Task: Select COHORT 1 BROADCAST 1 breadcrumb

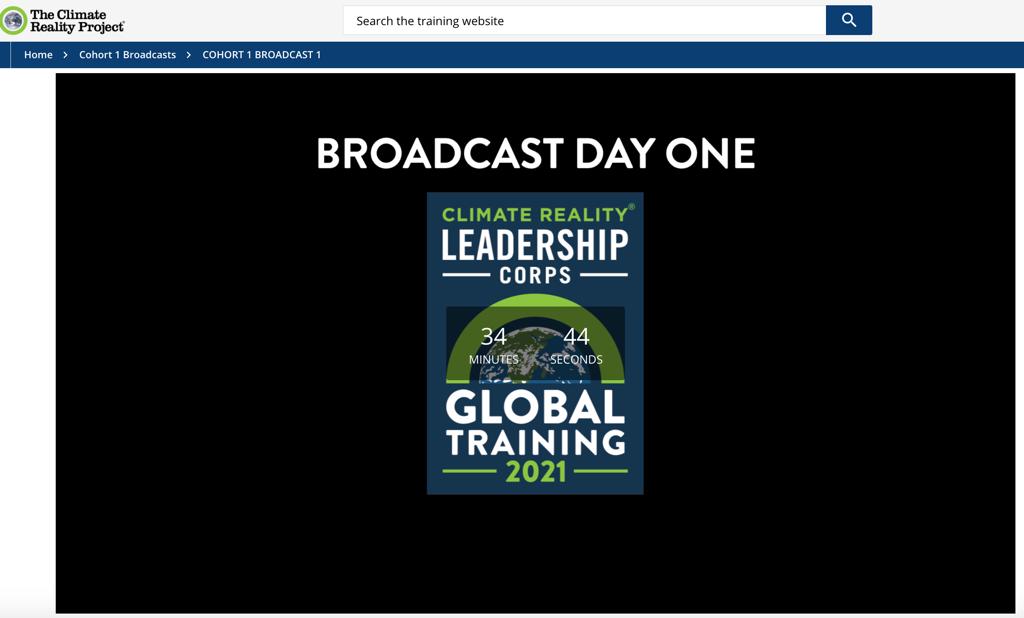Action: coord(261,55)
